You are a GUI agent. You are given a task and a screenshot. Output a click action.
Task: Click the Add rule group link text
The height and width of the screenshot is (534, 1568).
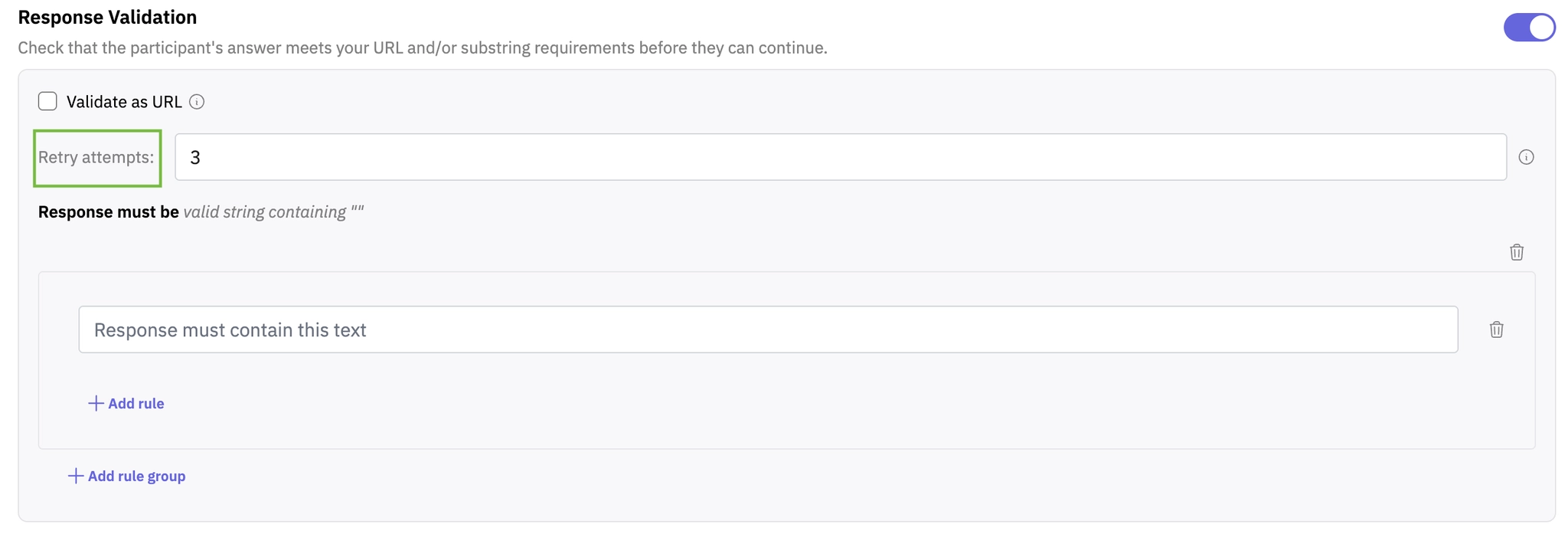point(136,477)
